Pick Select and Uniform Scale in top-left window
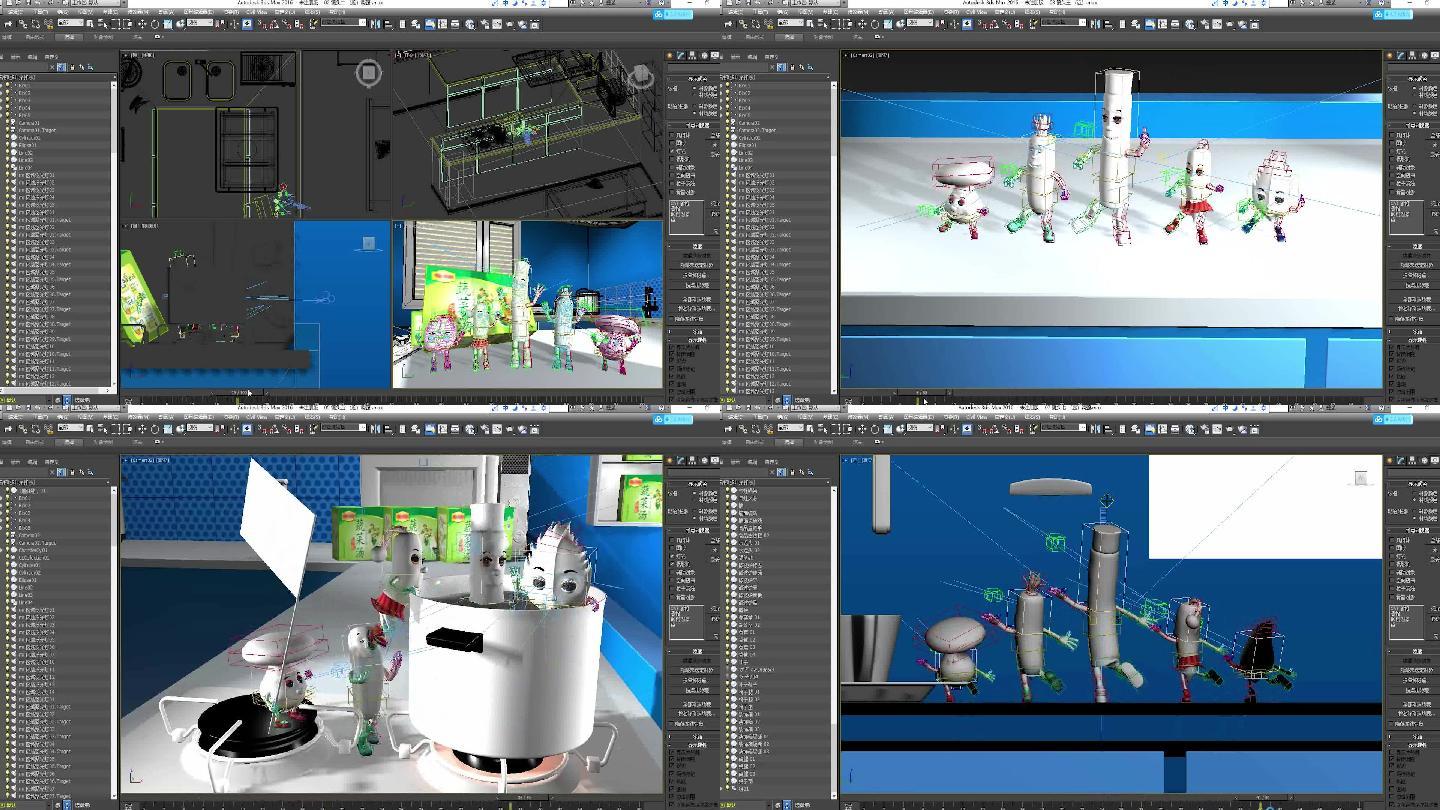Screen dimensions: 1440x810 [168, 23]
